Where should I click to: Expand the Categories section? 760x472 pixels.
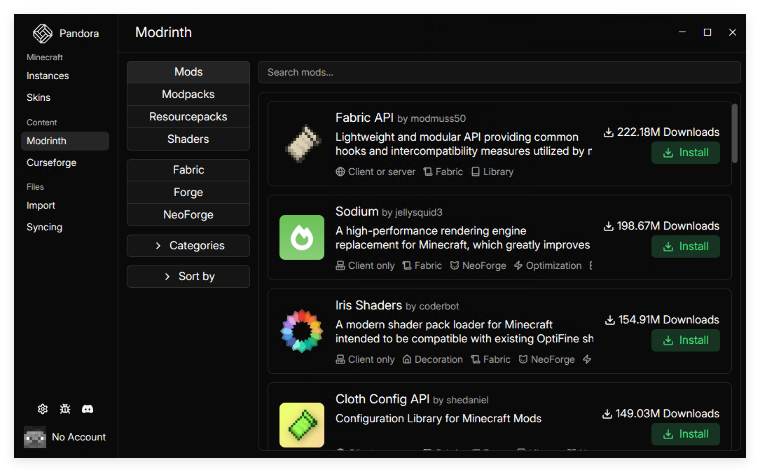pos(189,246)
